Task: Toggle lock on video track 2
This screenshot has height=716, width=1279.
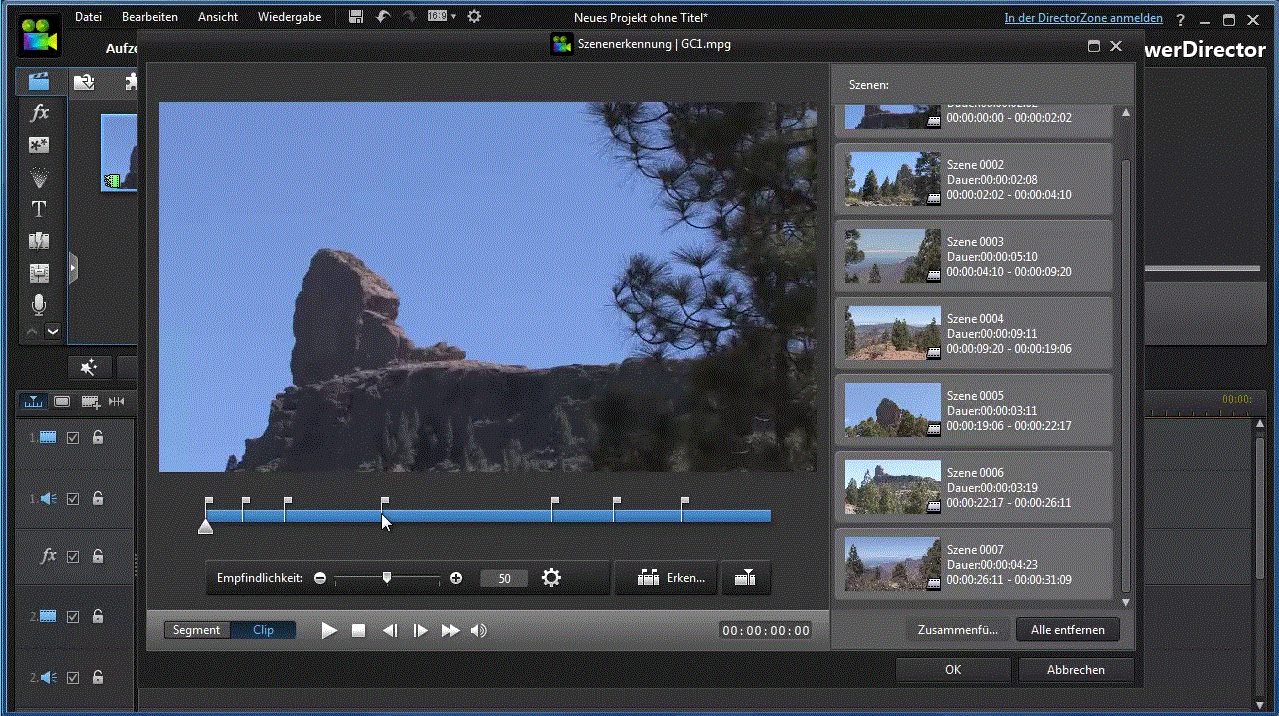Action: tap(98, 617)
